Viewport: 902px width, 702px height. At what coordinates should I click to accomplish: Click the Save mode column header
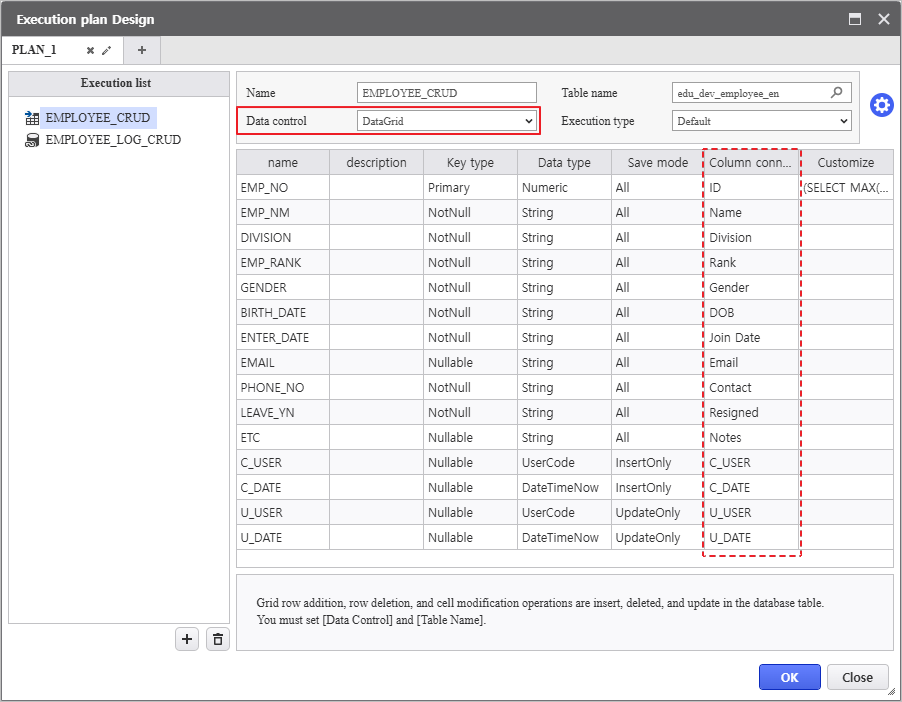tap(657, 162)
